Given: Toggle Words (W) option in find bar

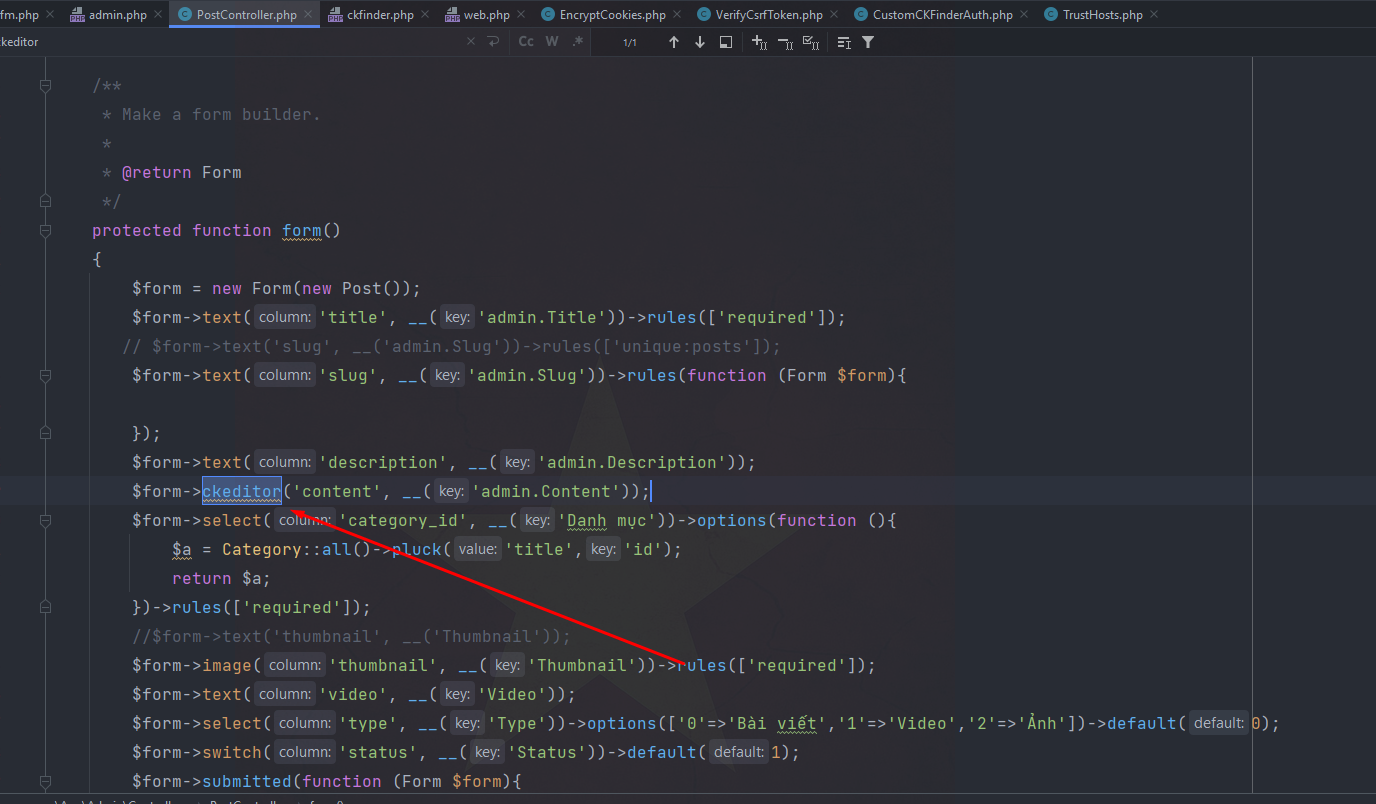Looking at the screenshot, I should 552,42.
